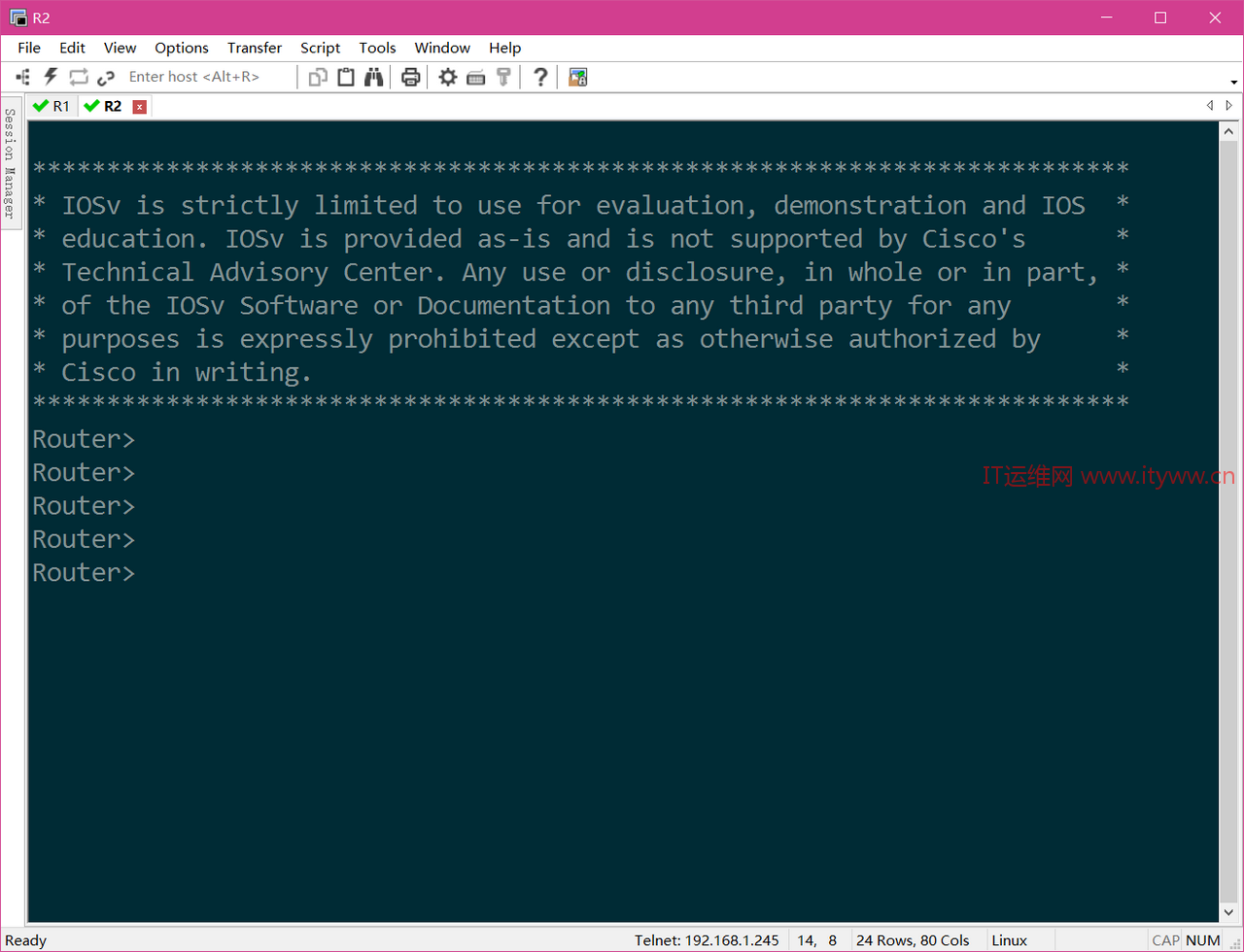Click the CAP indicator in the status bar

pos(1165,940)
